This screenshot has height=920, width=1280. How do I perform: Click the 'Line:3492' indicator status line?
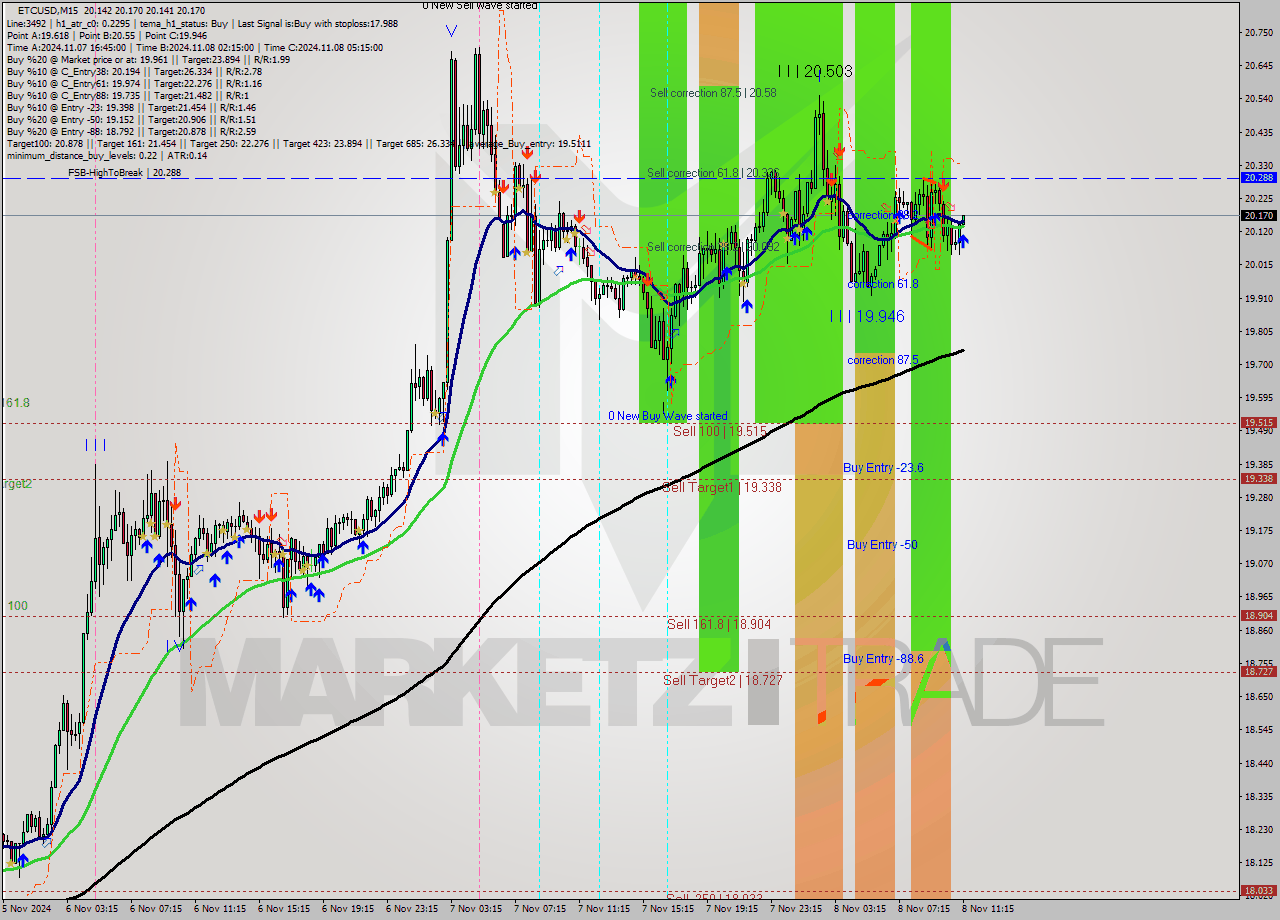(x=202, y=23)
